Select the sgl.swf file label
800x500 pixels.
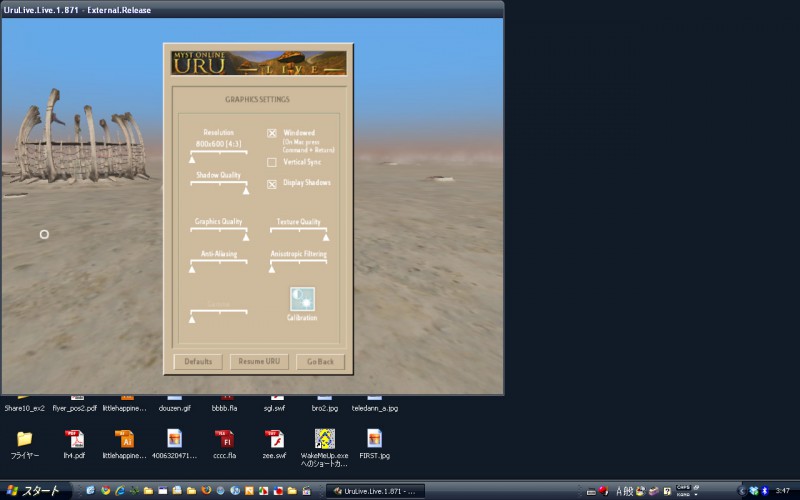click(x=274, y=408)
